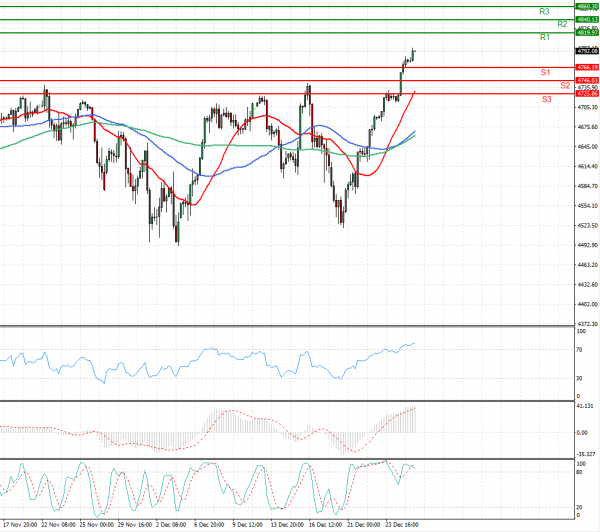Click the 16 Dec 12:00 time label
Viewport: 600px width, 532px height.
click(x=326, y=525)
